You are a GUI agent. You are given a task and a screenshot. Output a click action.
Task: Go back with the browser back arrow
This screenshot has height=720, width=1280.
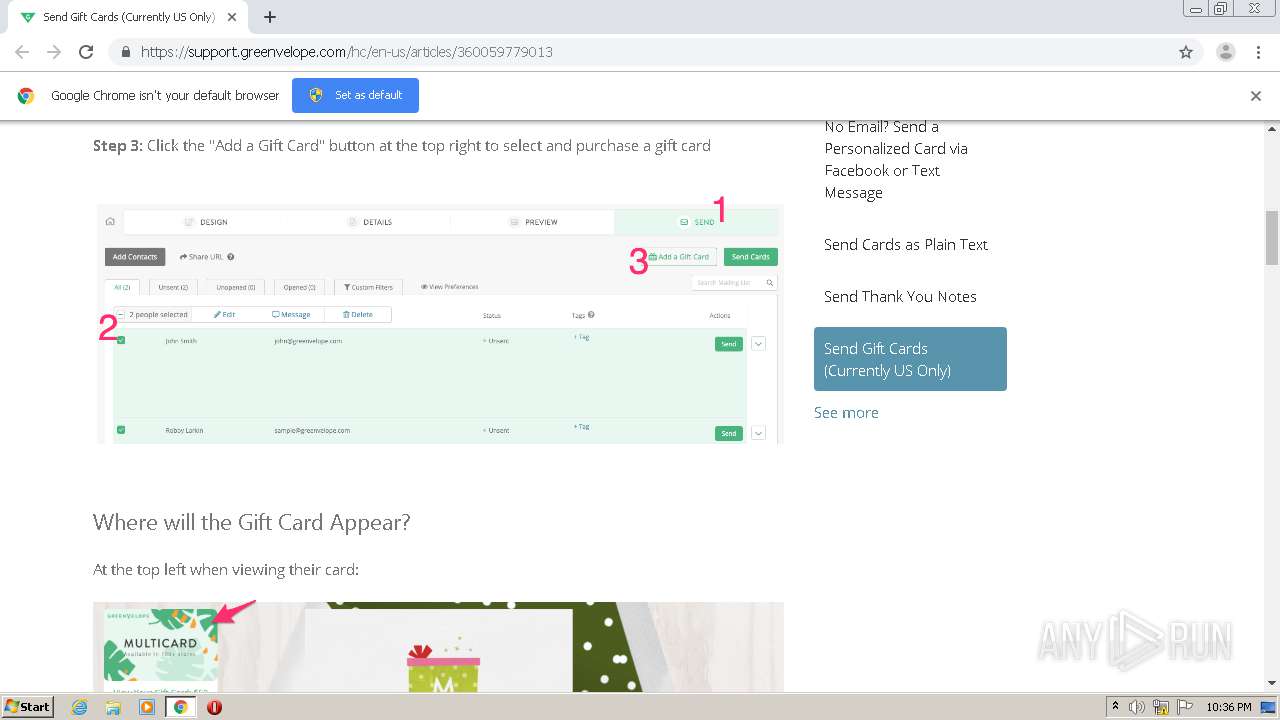click(22, 52)
